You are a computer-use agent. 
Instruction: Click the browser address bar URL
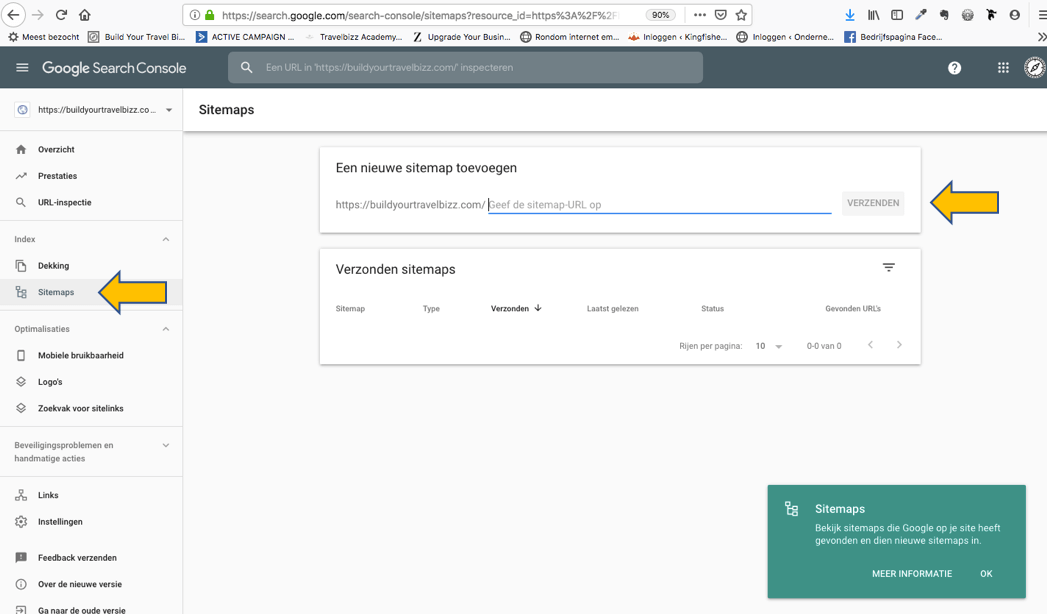pos(421,15)
